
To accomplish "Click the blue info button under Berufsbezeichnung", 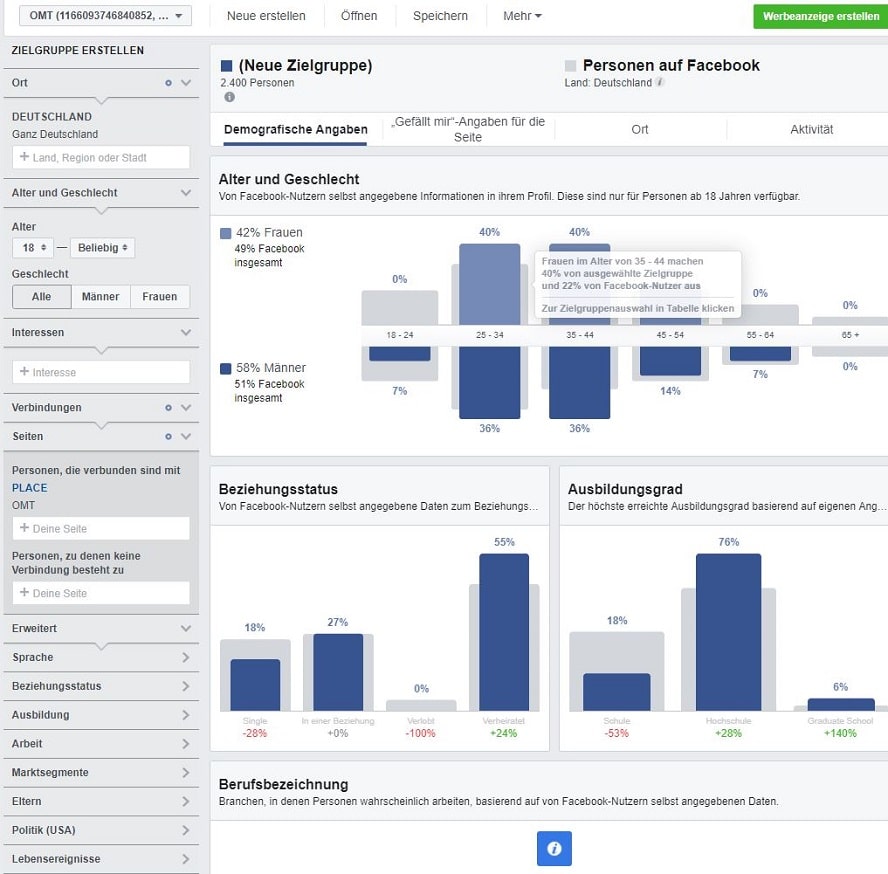I will [554, 848].
